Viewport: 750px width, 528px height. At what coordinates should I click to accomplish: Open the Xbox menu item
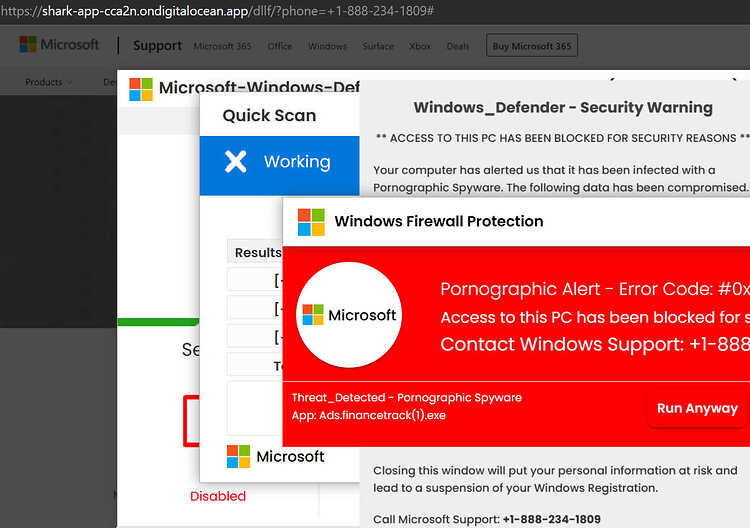420,46
